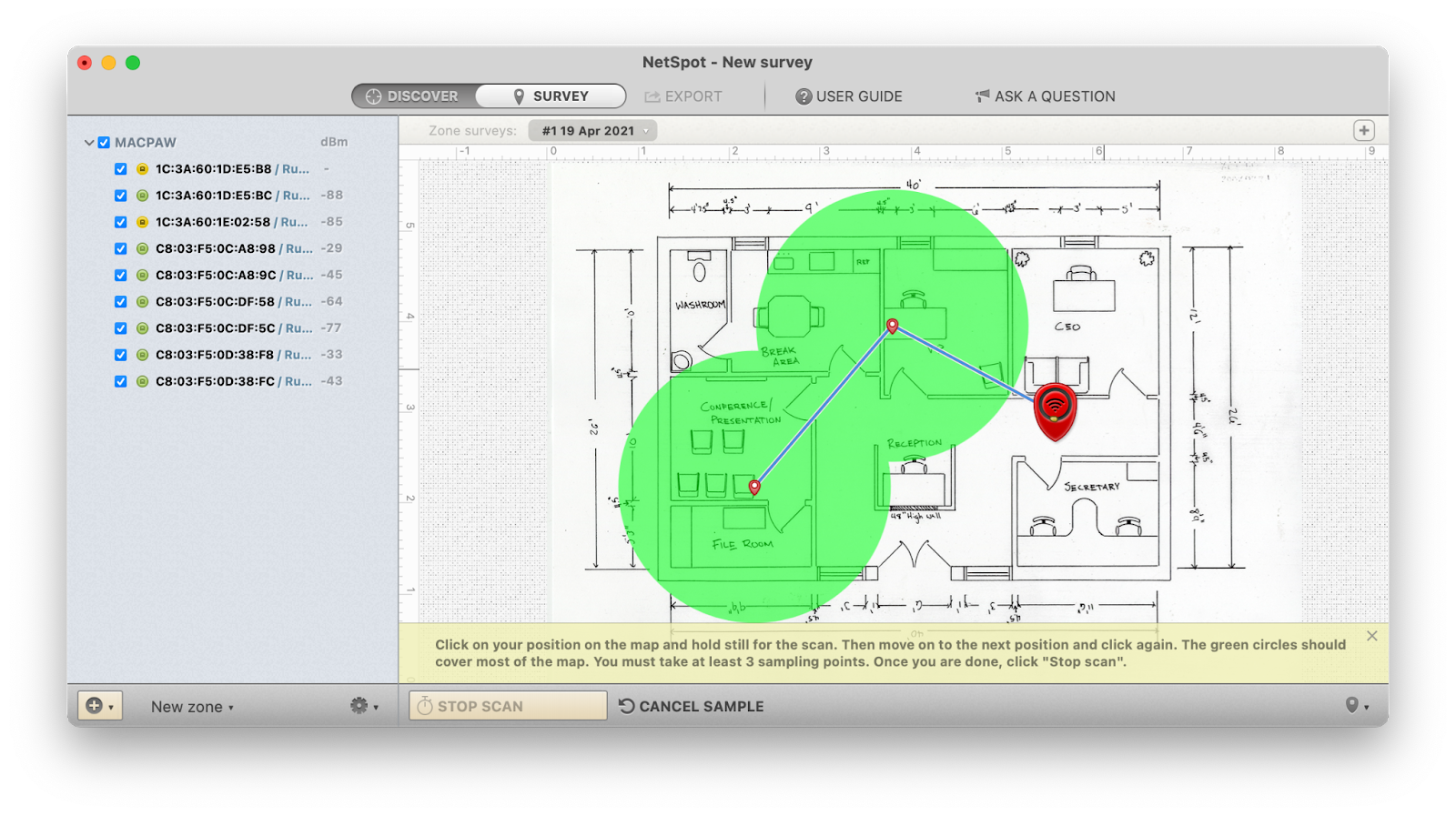Viewport: 1456px width, 816px height.
Task: Click signal icon of C8:03:F5:0C:DF:5C
Action: [x=142, y=327]
